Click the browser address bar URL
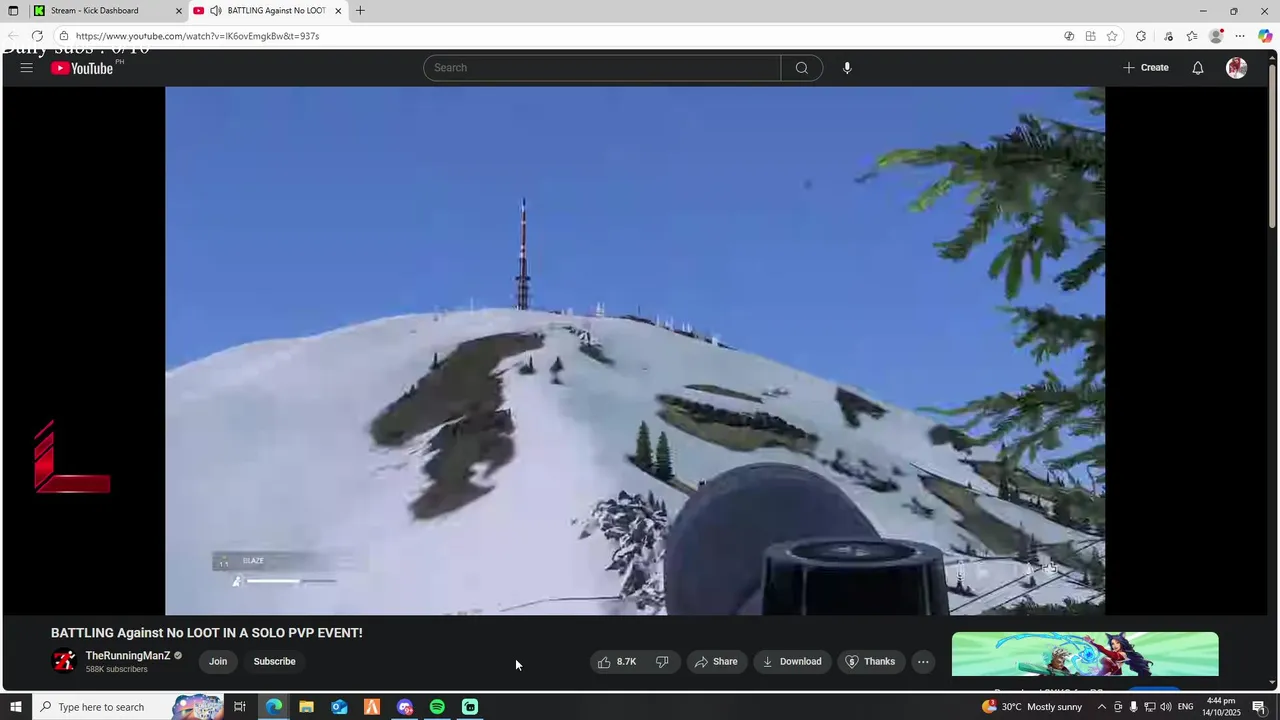This screenshot has height=720, width=1280. tap(197, 36)
